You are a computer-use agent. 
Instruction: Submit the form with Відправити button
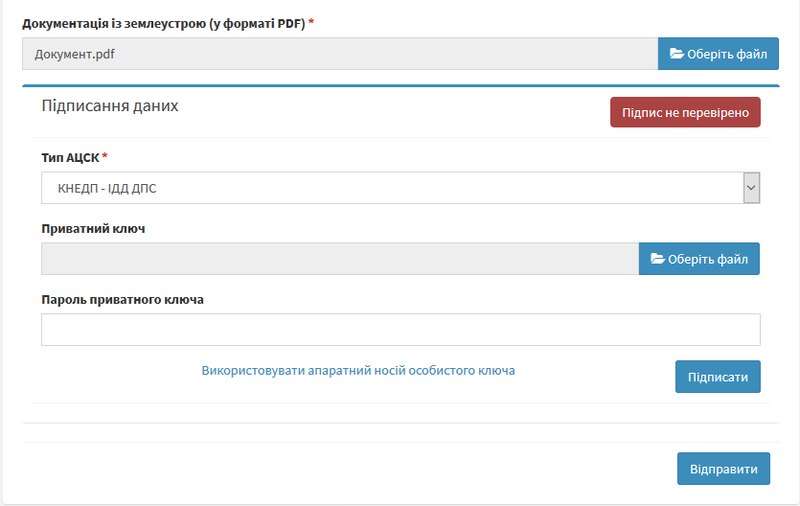coord(723,468)
